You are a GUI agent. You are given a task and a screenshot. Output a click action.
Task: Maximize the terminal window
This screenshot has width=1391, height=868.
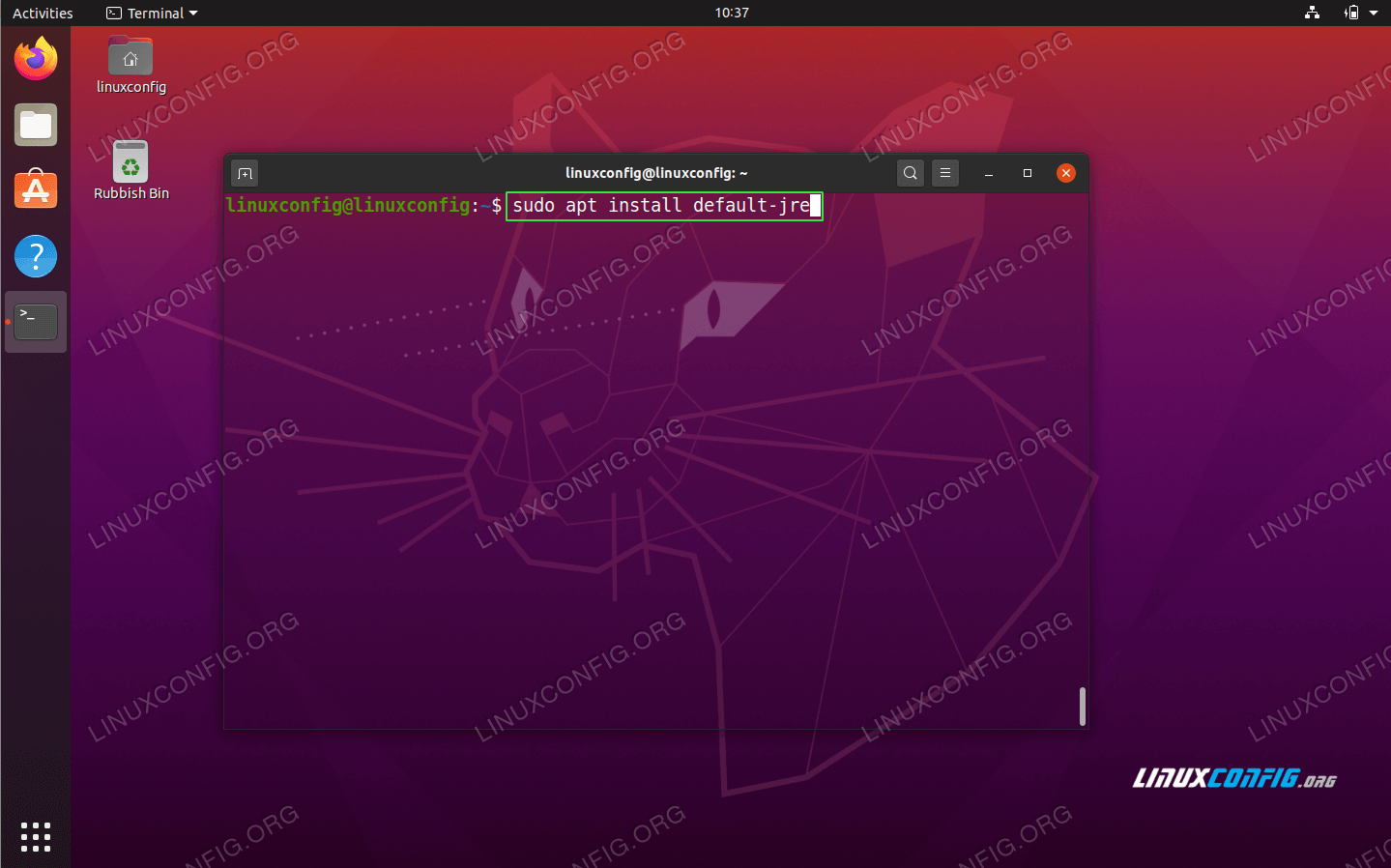[1028, 173]
